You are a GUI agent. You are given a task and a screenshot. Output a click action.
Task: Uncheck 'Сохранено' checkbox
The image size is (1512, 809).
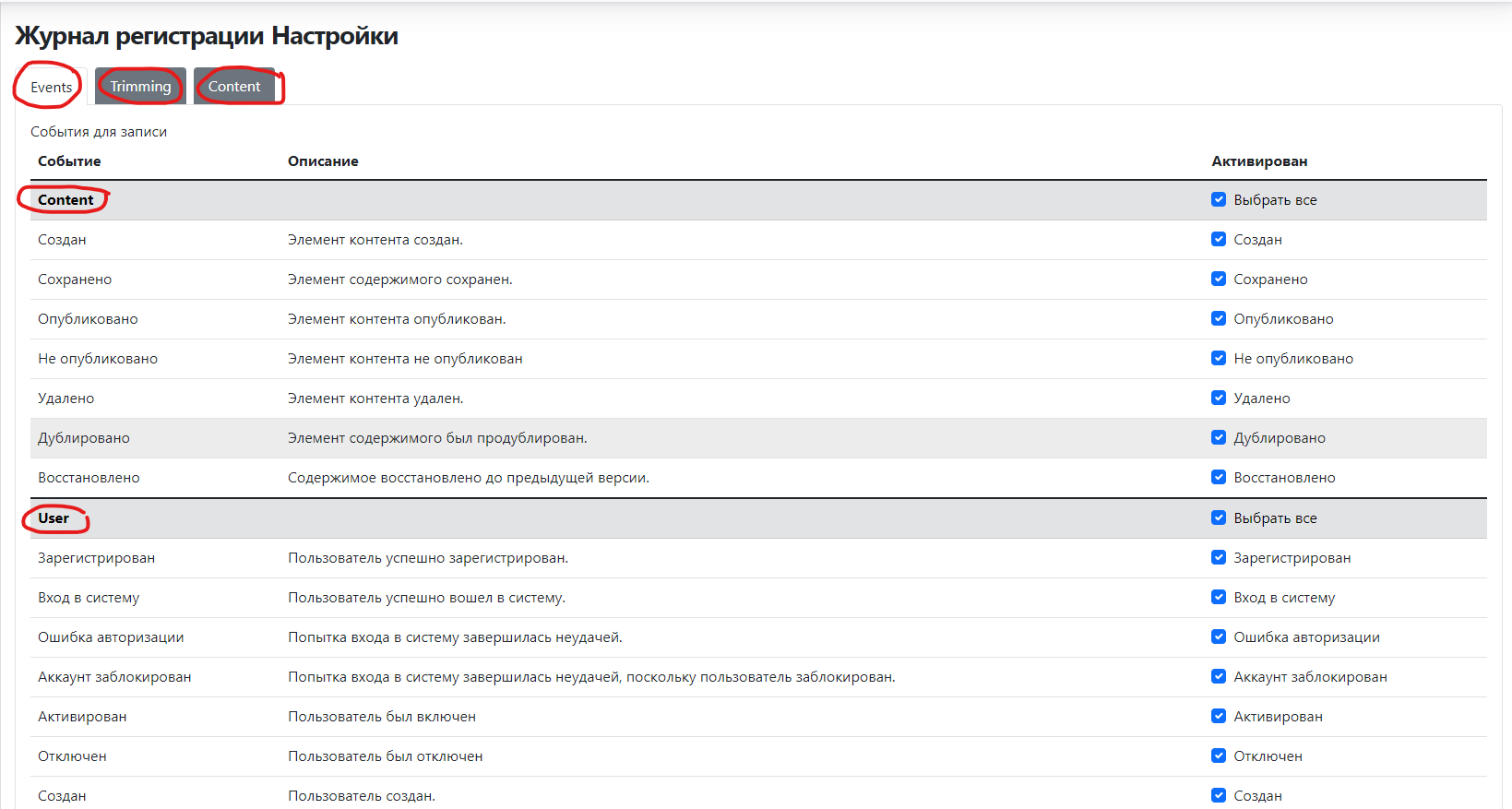[x=1219, y=280]
